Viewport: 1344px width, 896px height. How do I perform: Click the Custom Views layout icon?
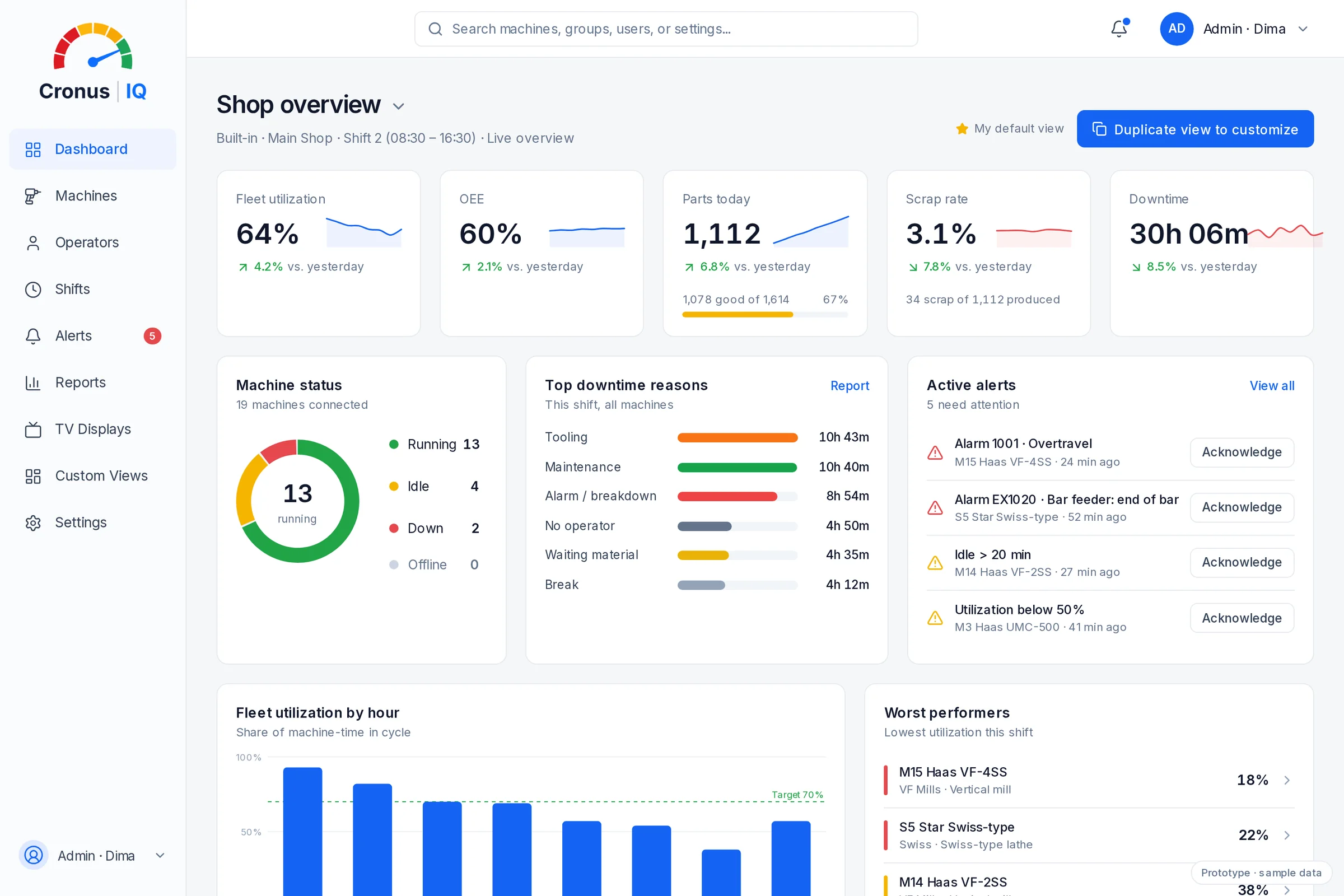tap(33, 476)
